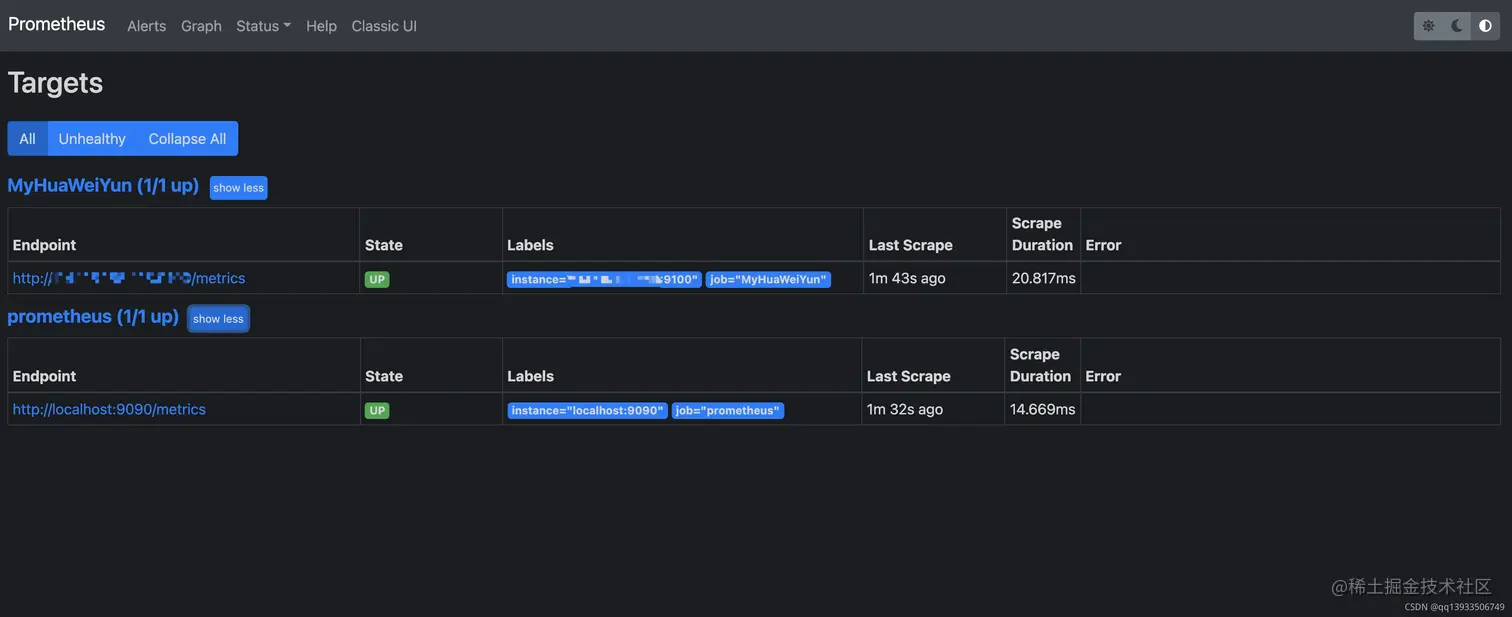Click the job="MyHuaWeiYun" label badge
1512x617 pixels.
tap(768, 279)
